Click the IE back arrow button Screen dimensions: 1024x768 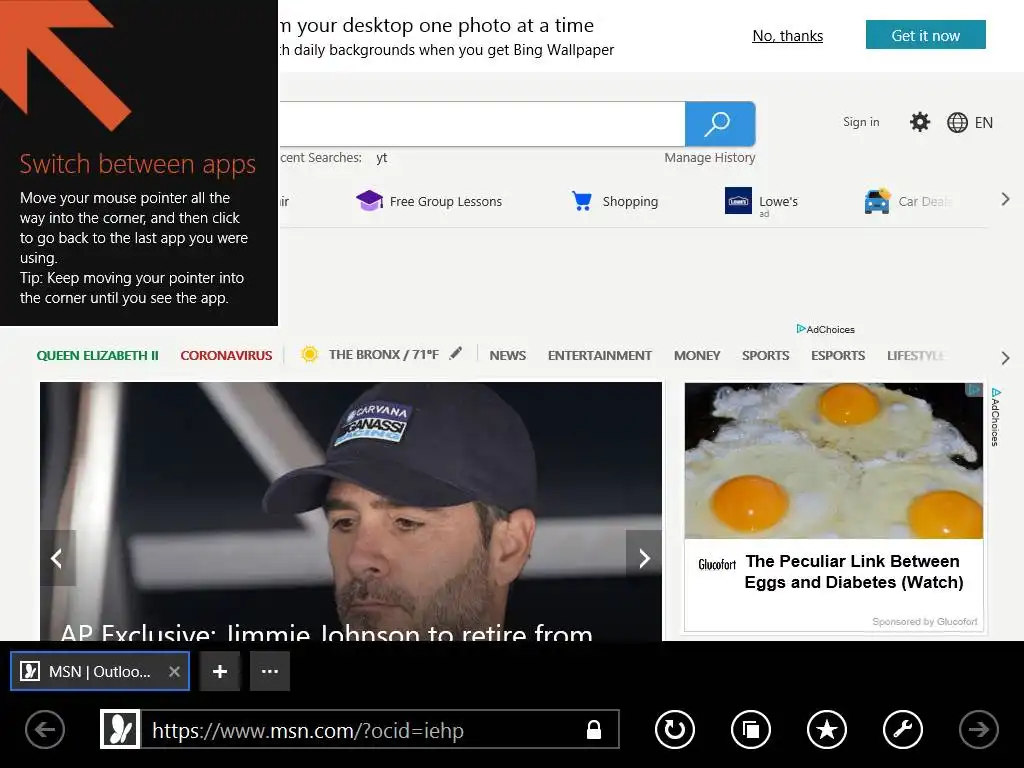coord(45,729)
